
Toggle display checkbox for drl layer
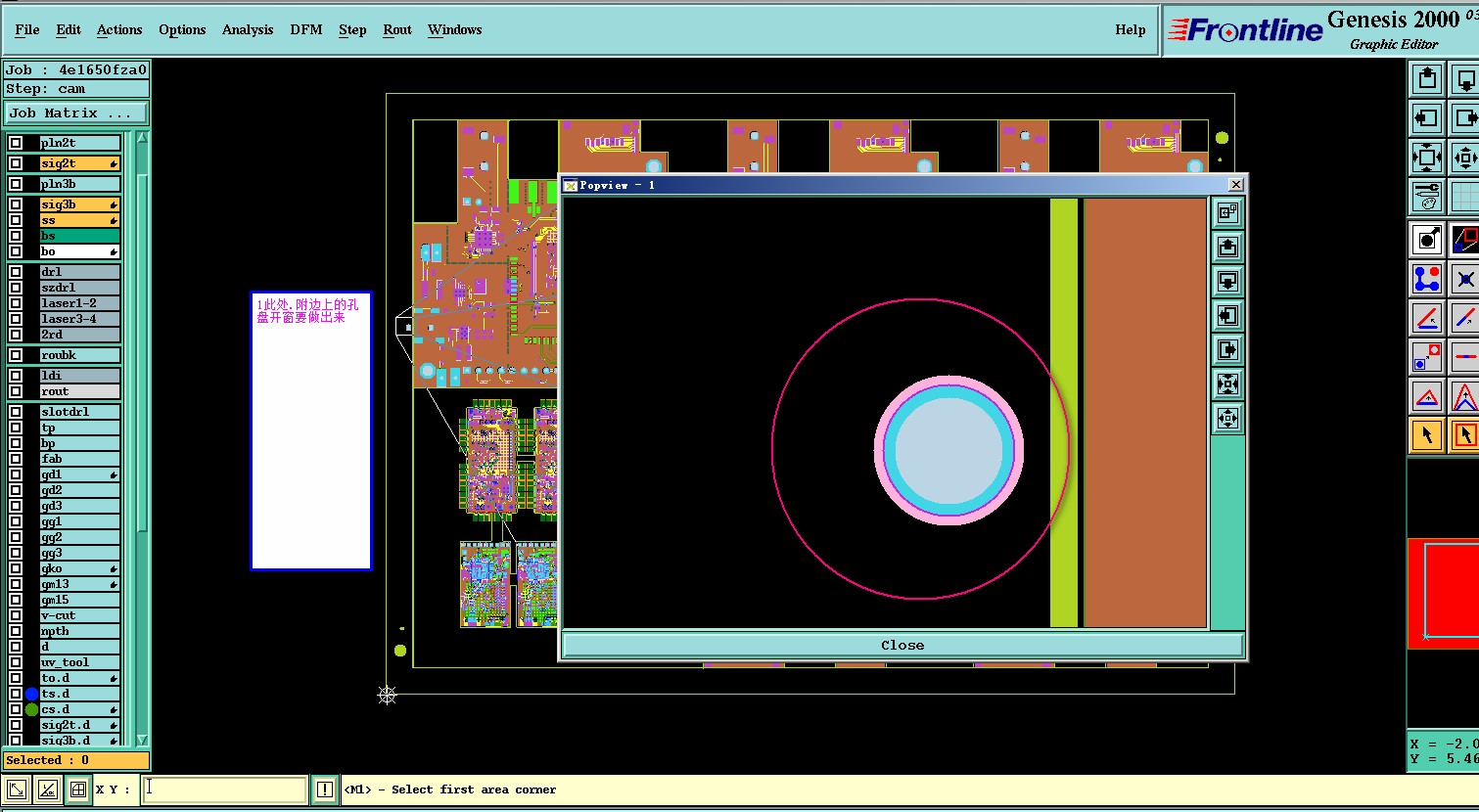[16, 272]
